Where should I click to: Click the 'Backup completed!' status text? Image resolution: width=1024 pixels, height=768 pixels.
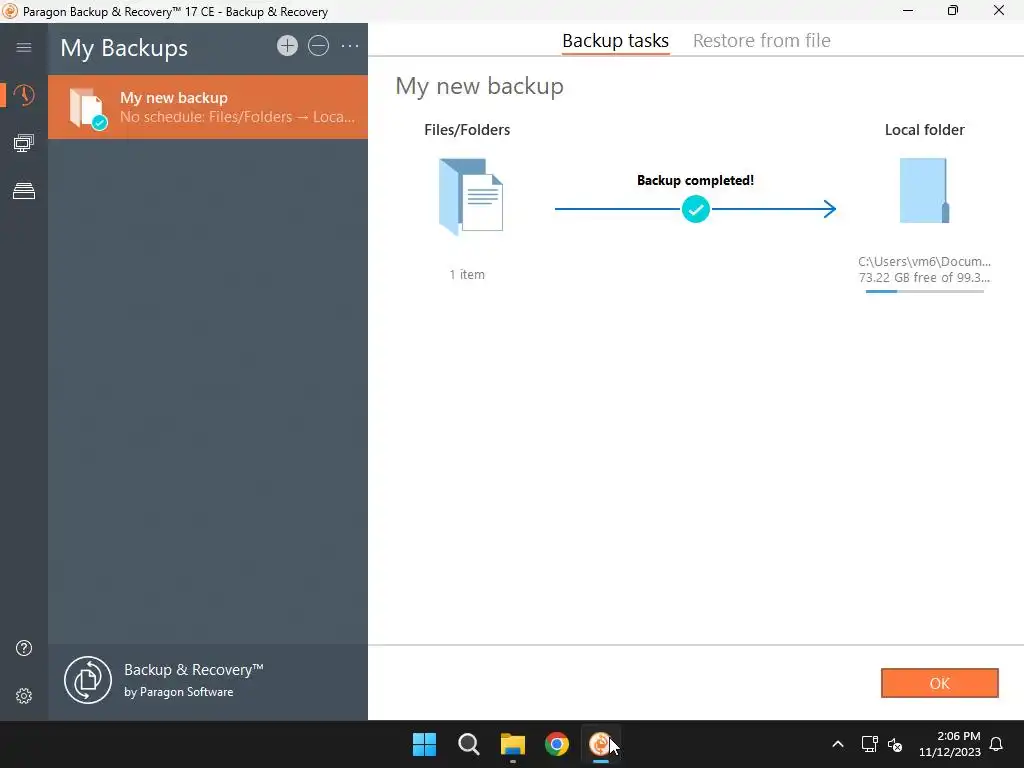(696, 180)
